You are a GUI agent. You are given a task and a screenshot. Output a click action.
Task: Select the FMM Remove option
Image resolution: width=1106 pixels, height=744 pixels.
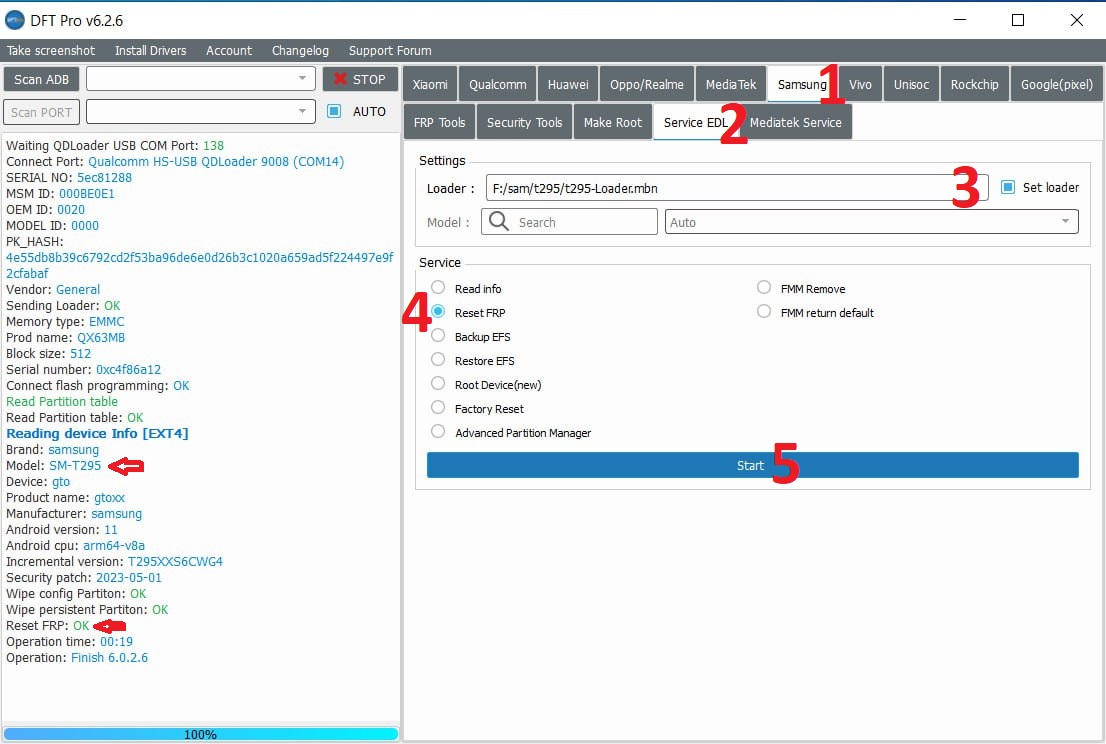(764, 288)
